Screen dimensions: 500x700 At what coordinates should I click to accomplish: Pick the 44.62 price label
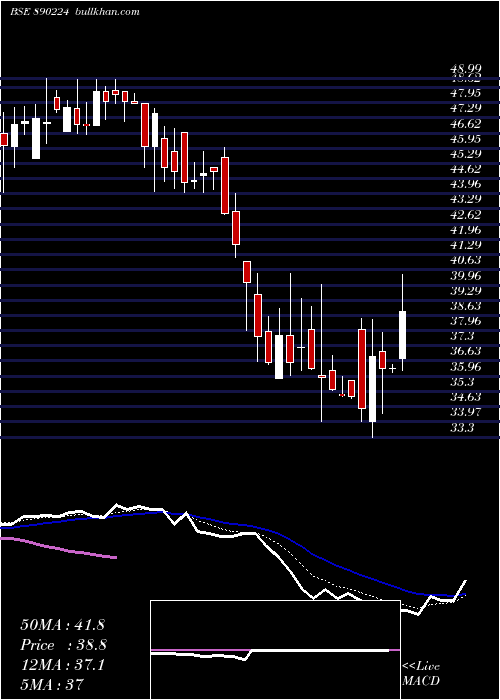[x=466, y=169]
